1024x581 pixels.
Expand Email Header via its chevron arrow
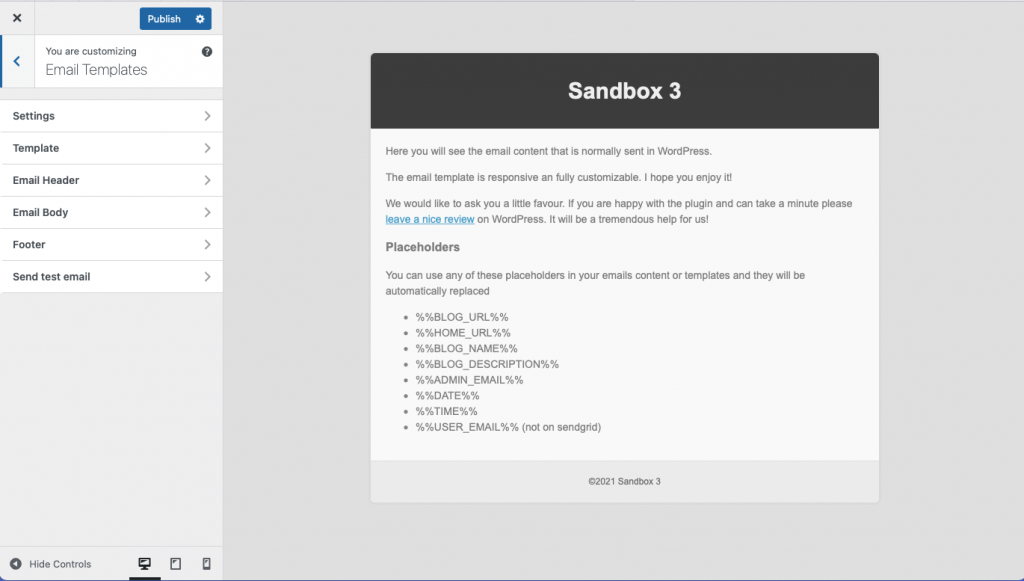pos(207,180)
